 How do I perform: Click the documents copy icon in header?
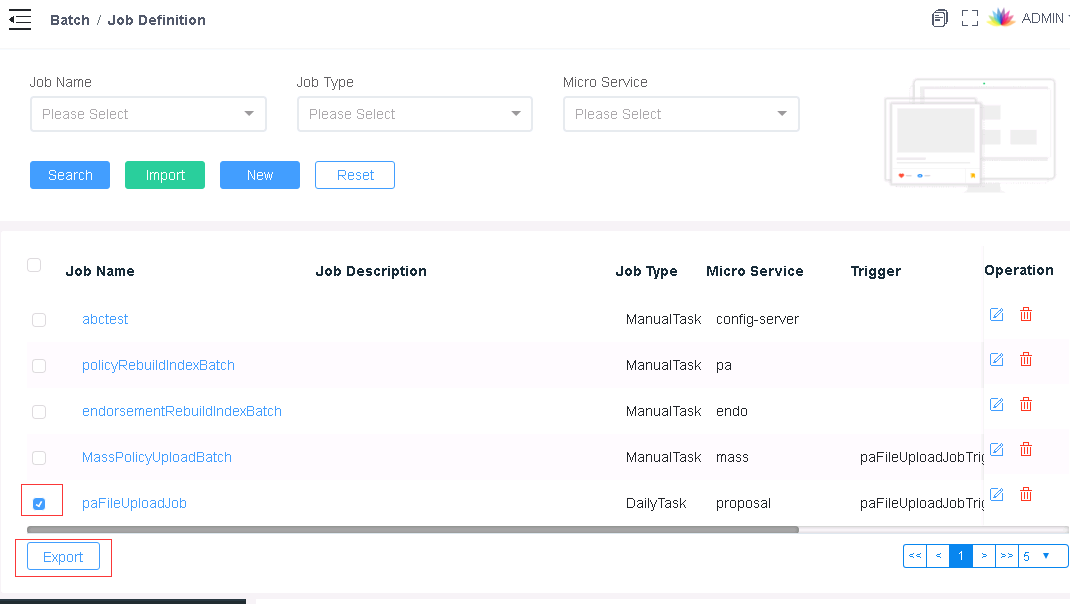coord(939,18)
